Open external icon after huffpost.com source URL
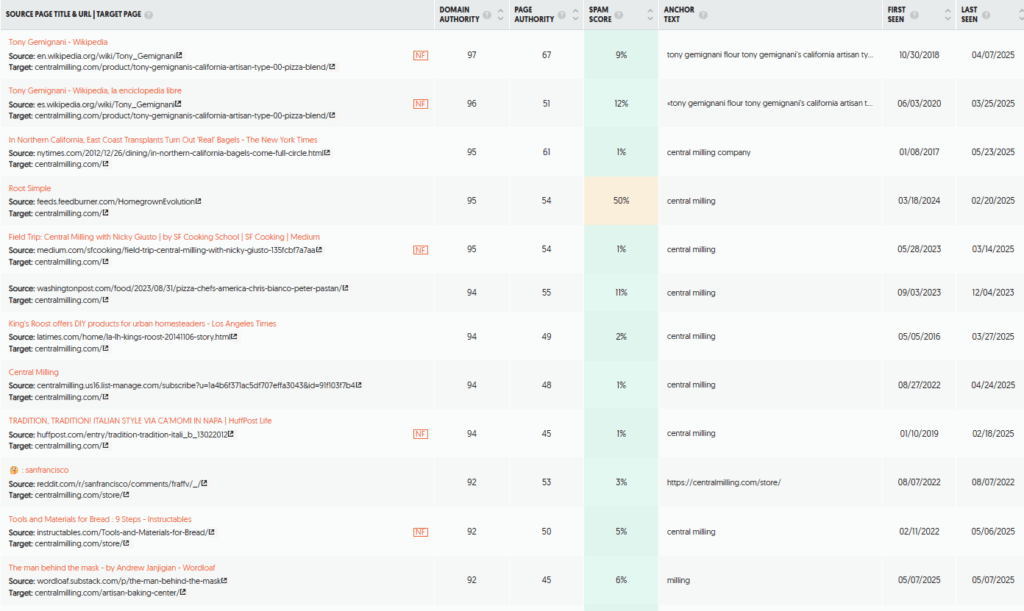The width and height of the screenshot is (1024, 611). pyautogui.click(x=231, y=434)
